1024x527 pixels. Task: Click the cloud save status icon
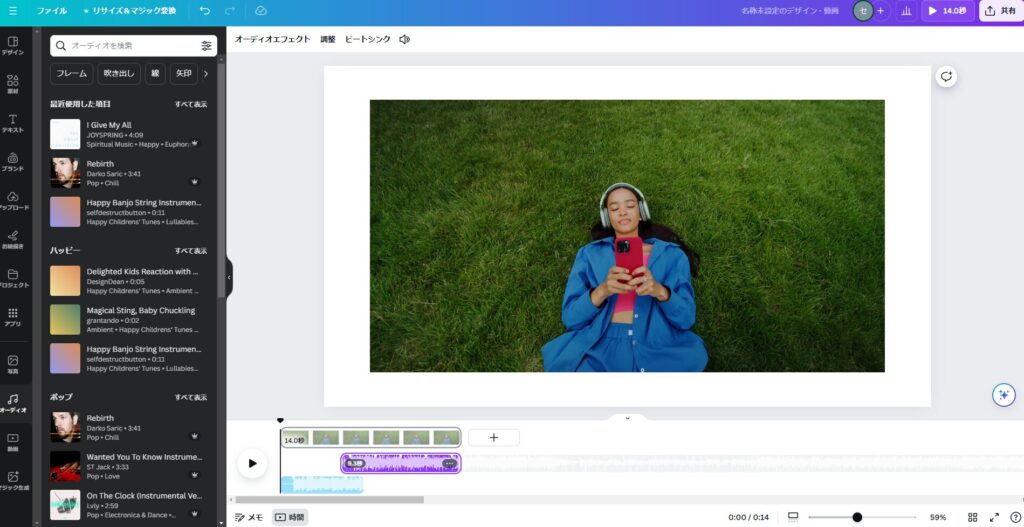[261, 11]
